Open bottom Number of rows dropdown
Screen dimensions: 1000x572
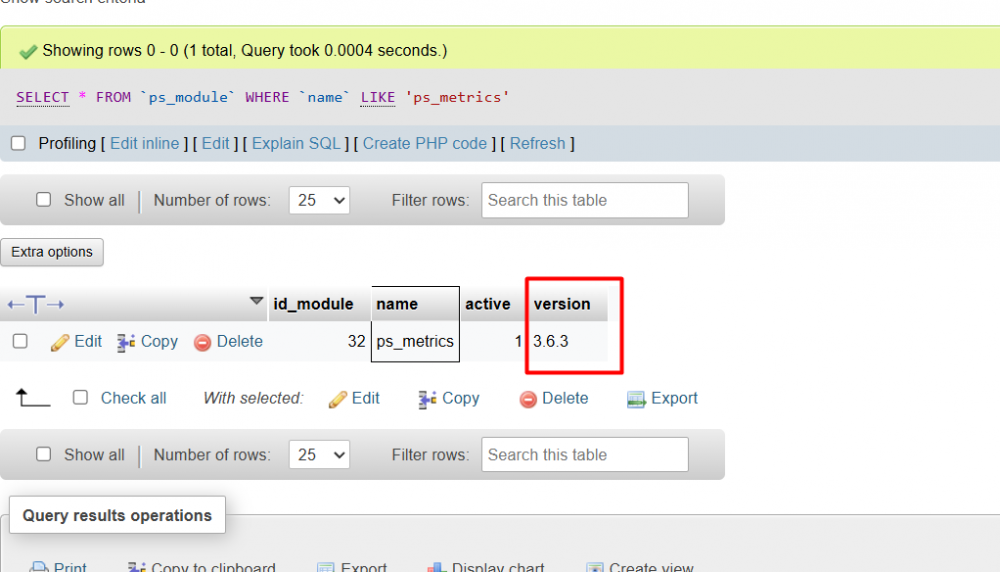(319, 455)
